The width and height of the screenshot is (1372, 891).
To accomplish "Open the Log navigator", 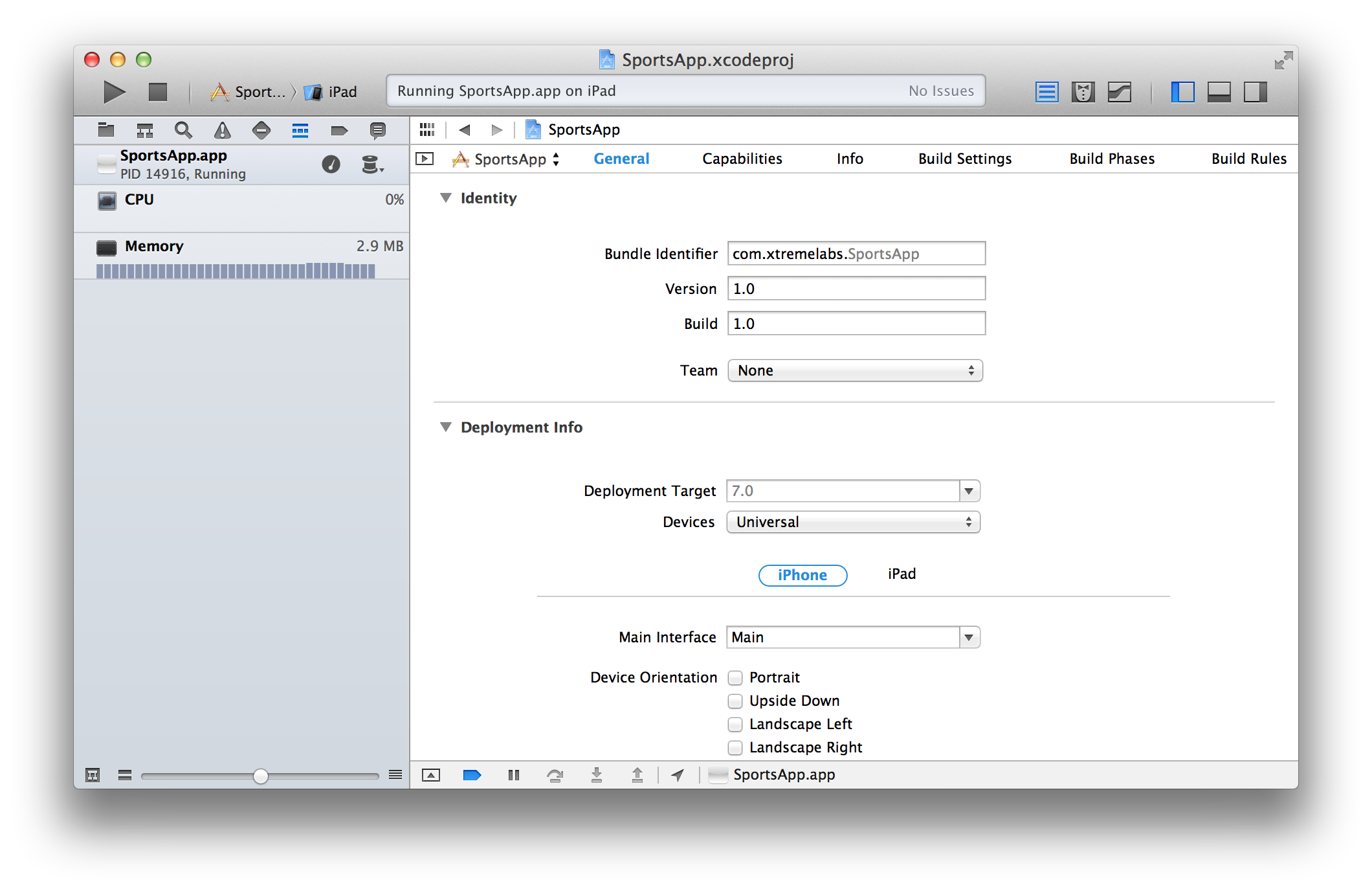I will coord(377,130).
